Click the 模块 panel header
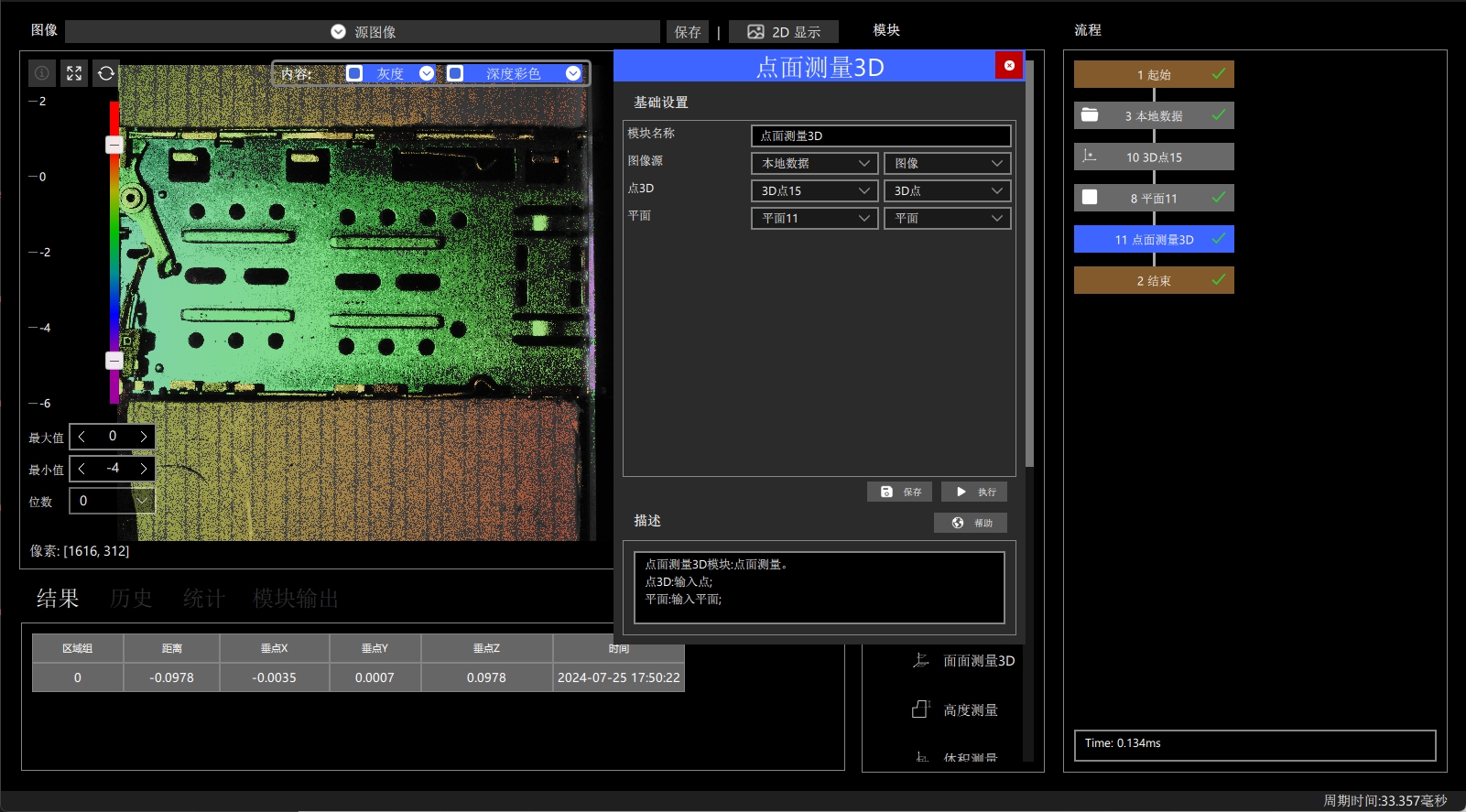The height and width of the screenshot is (812, 1466). pyautogui.click(x=886, y=30)
